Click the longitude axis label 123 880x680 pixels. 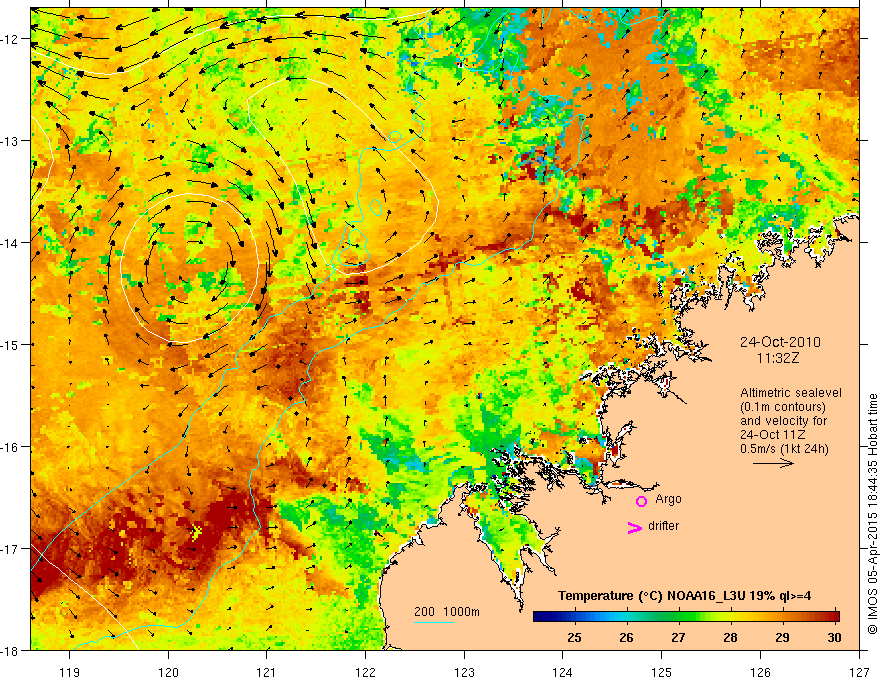pyautogui.click(x=464, y=672)
